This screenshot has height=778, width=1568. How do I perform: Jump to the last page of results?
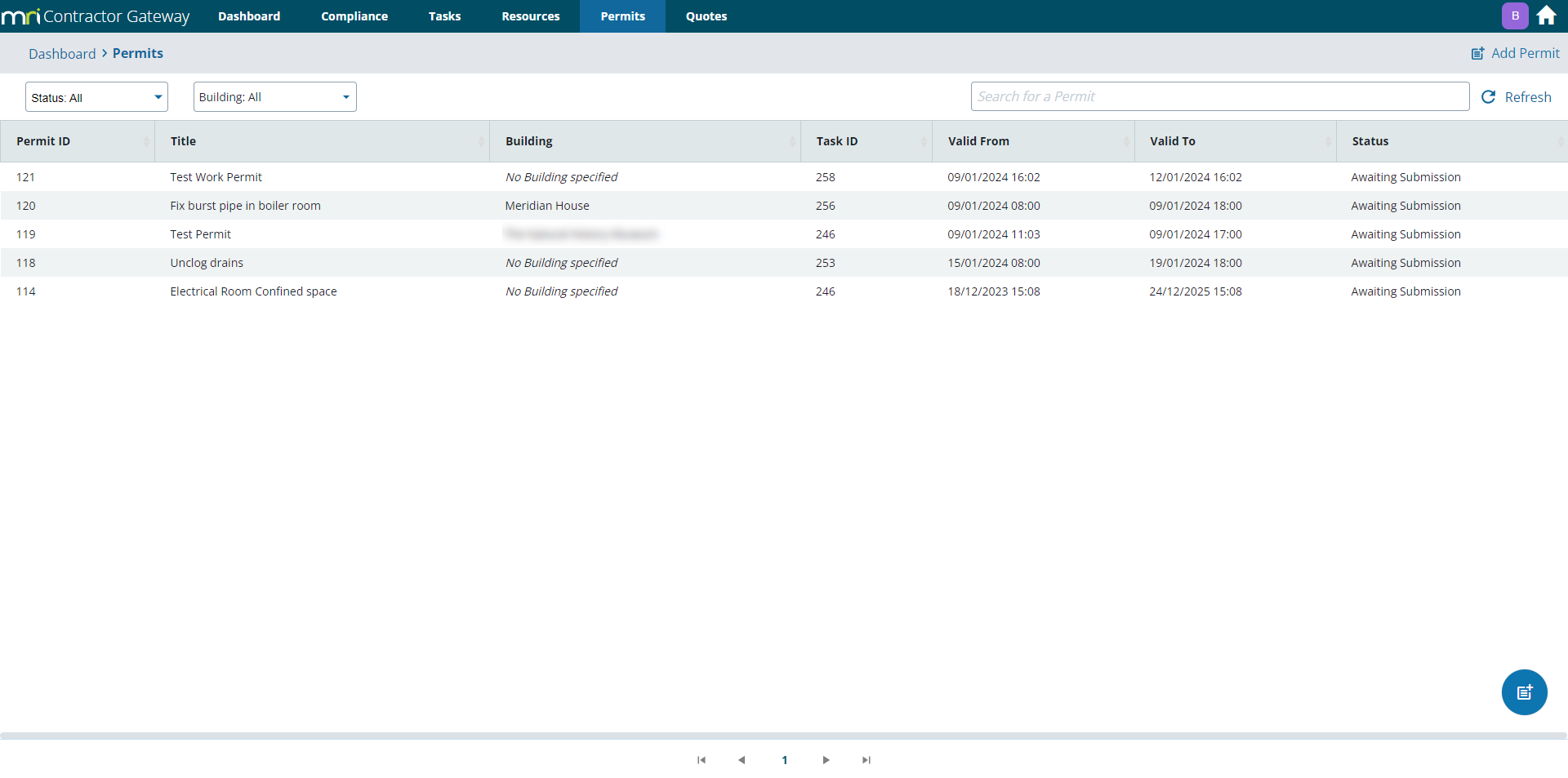866,760
